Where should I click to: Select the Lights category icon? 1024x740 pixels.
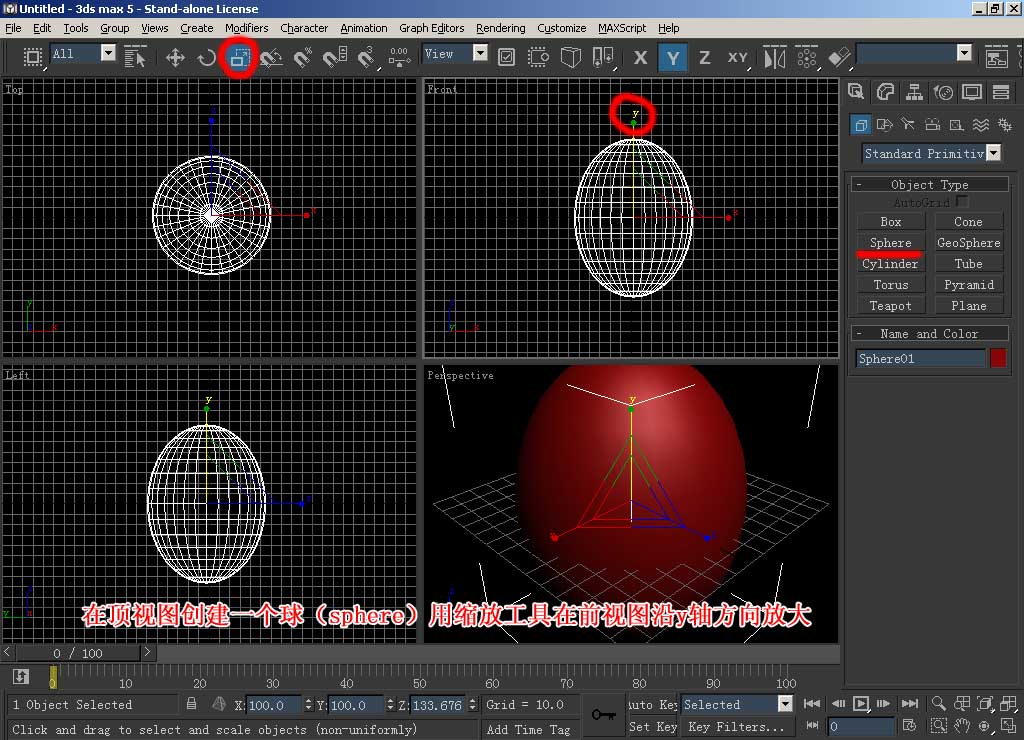[908, 124]
